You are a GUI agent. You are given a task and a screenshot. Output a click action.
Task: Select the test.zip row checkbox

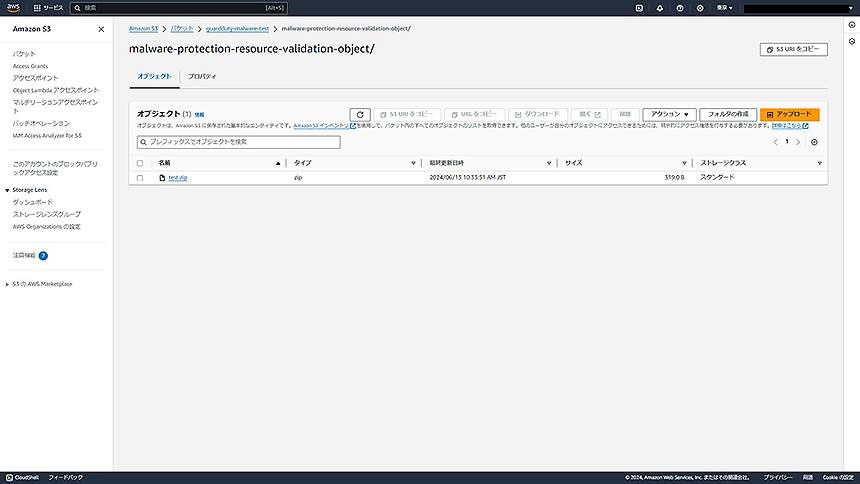pyautogui.click(x=140, y=178)
